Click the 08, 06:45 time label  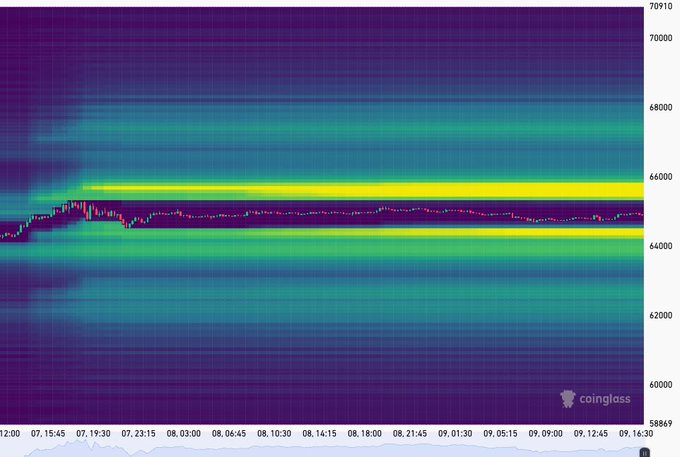(x=229, y=433)
